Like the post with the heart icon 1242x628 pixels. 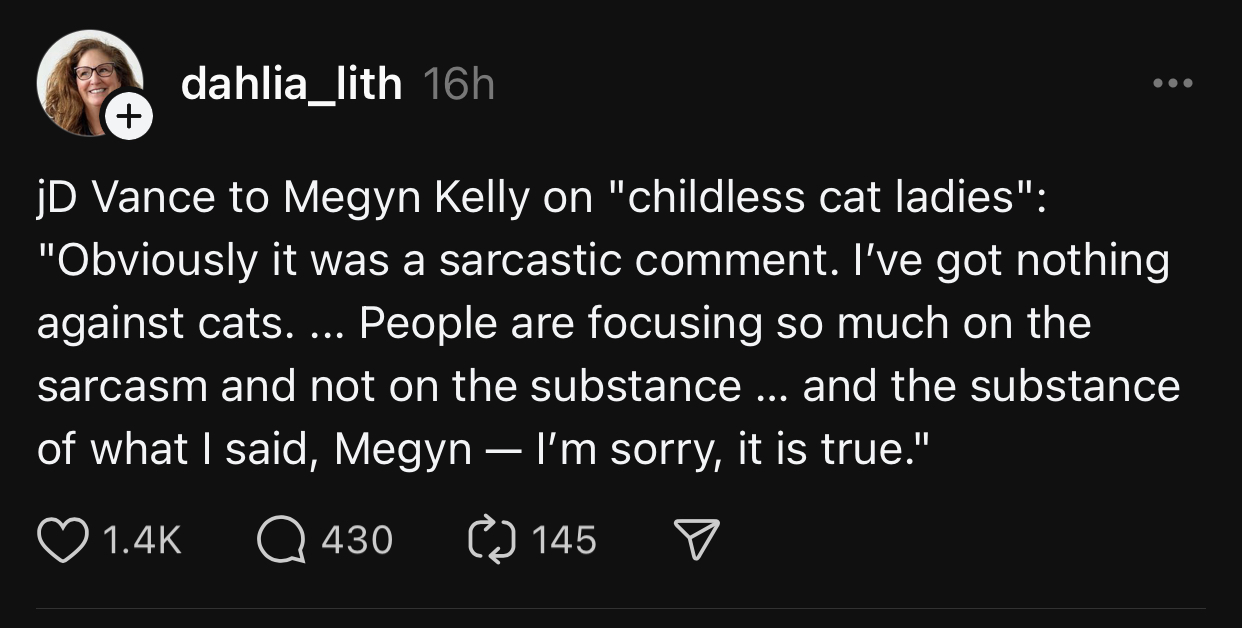click(62, 540)
